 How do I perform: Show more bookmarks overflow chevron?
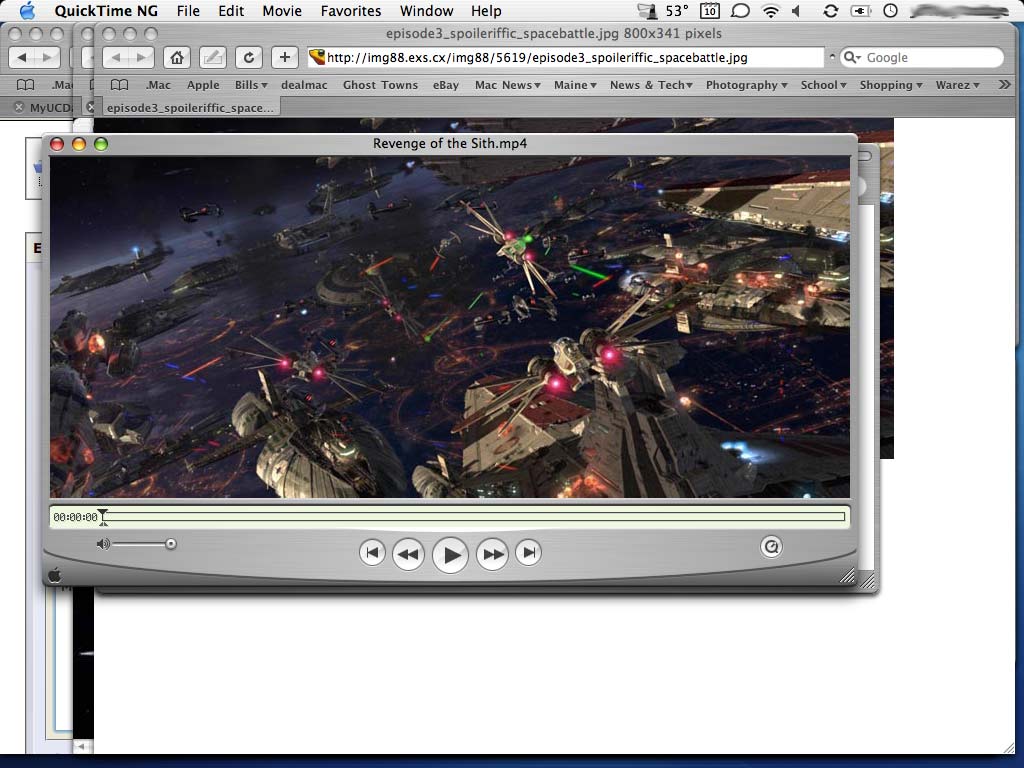[1005, 85]
